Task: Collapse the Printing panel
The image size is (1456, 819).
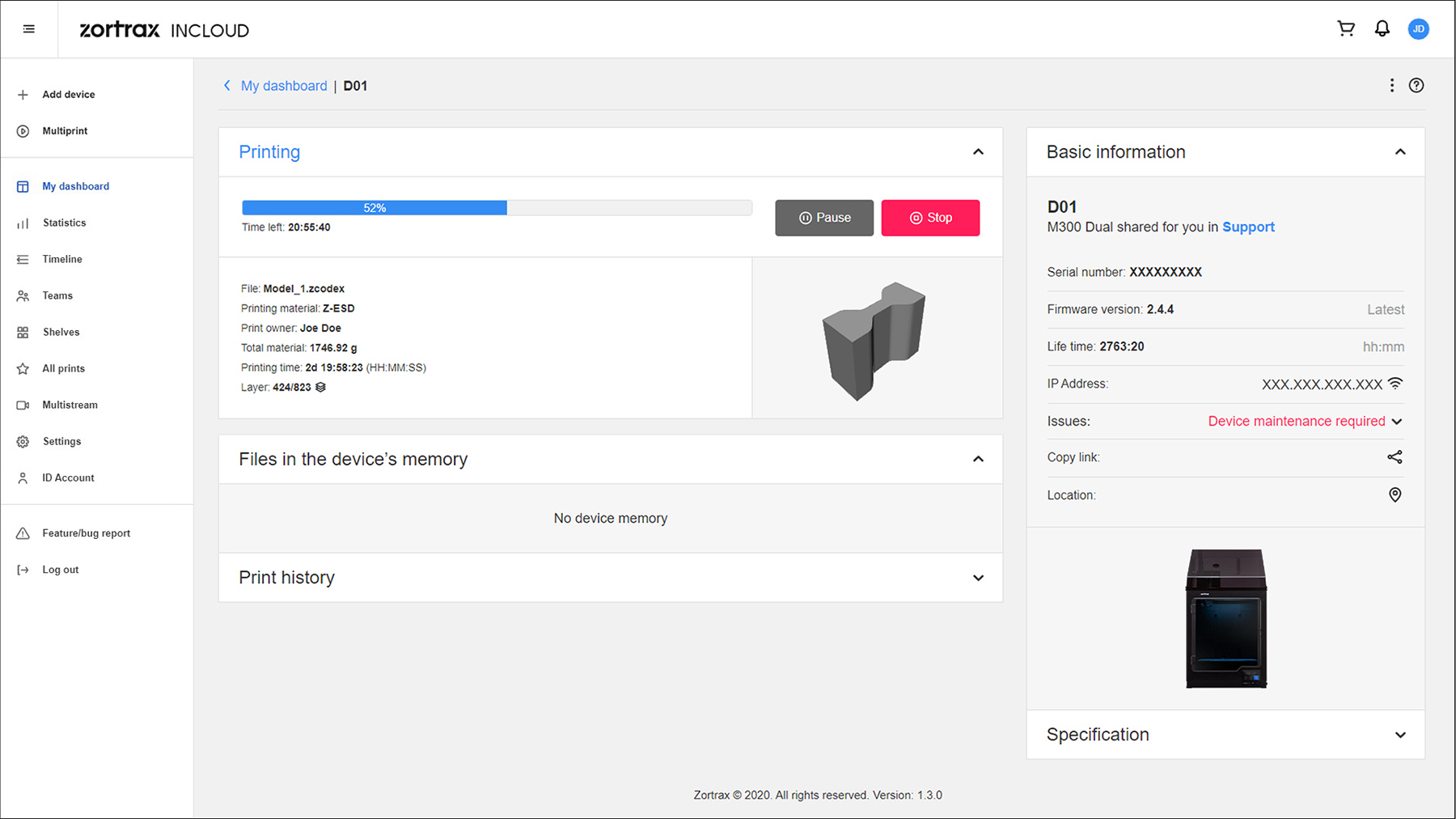Action: pos(978,152)
